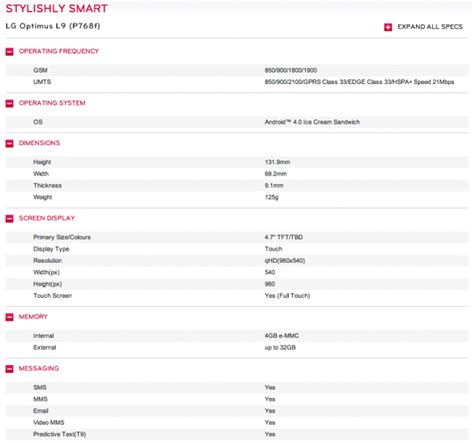Viewport: 474px width, 443px height.
Task: Click the MEMORY heading
Action: click(x=33, y=317)
